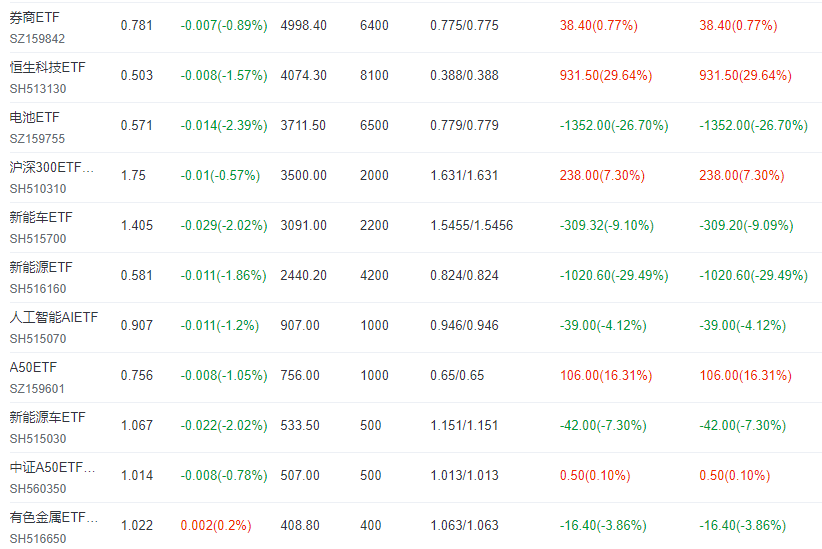Viewport: 822px width, 549px height.
Task: Click the SH515700 ticker code
Action: [38, 239]
